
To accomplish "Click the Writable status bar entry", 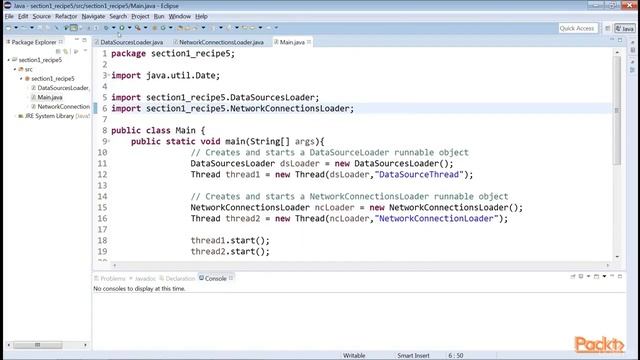I will point(354,356).
